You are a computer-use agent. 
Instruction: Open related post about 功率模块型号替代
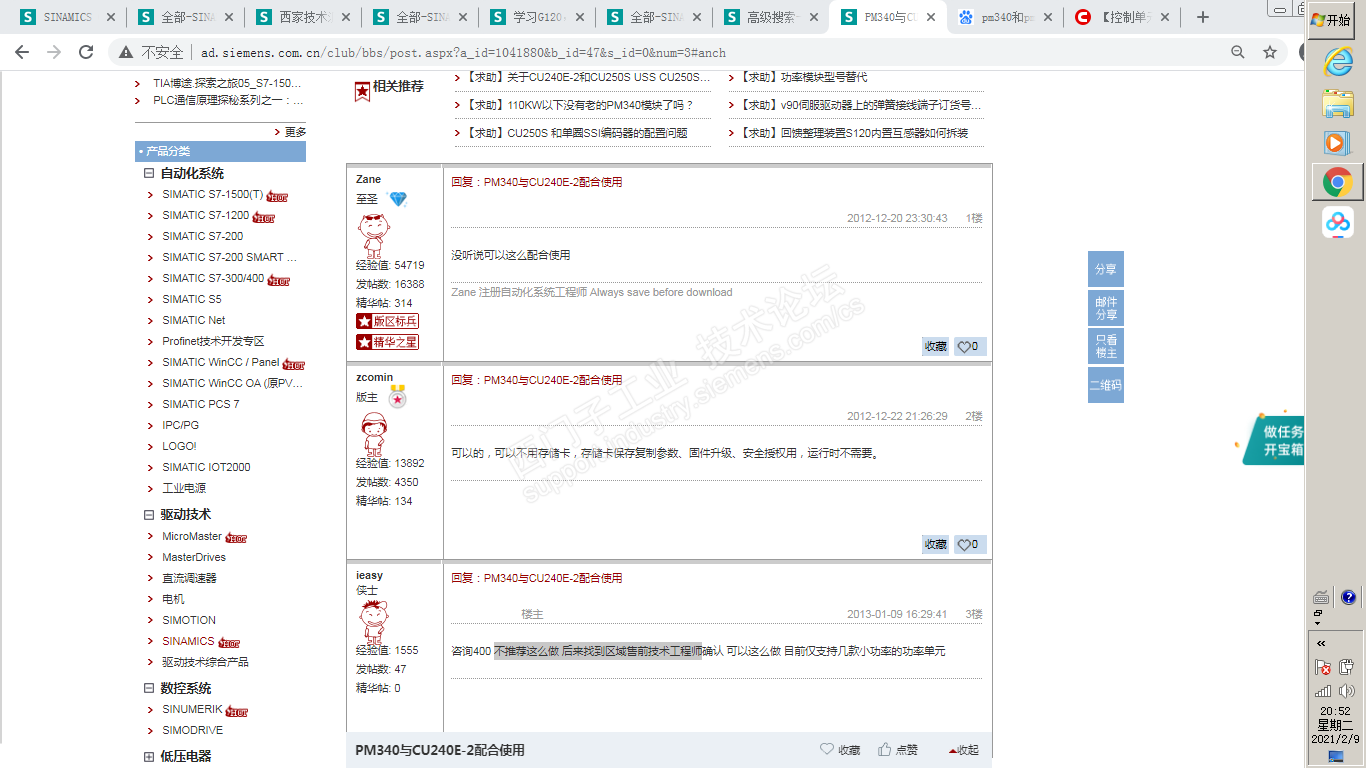pos(804,77)
